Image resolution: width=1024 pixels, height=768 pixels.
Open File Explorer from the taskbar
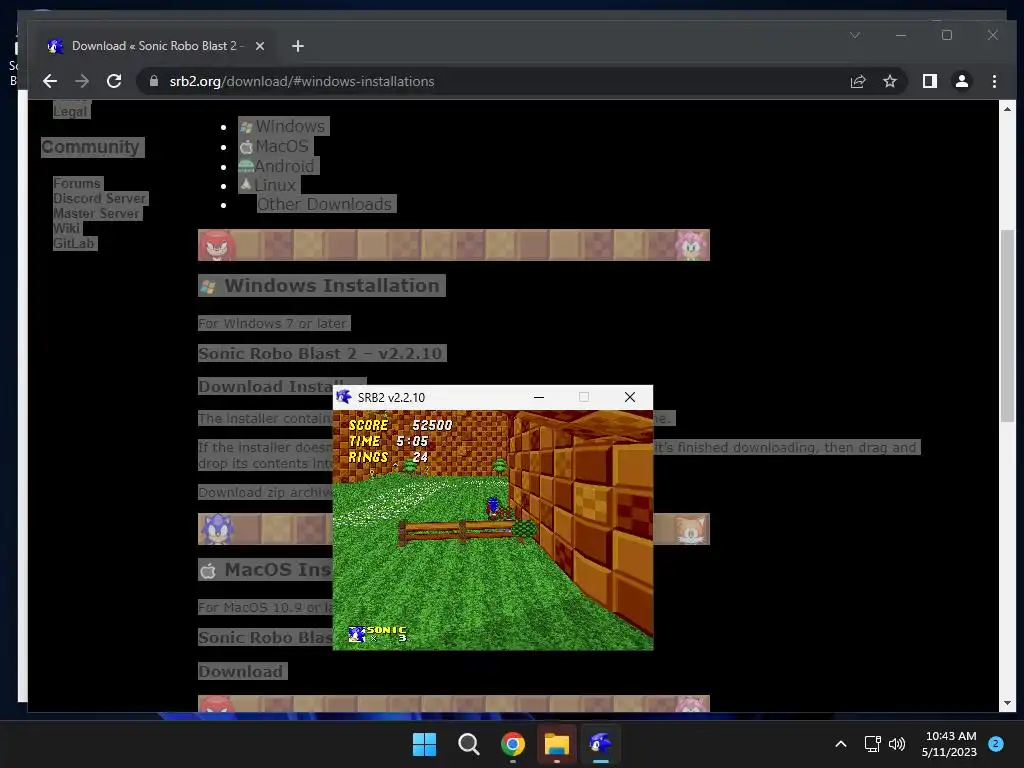pyautogui.click(x=557, y=744)
